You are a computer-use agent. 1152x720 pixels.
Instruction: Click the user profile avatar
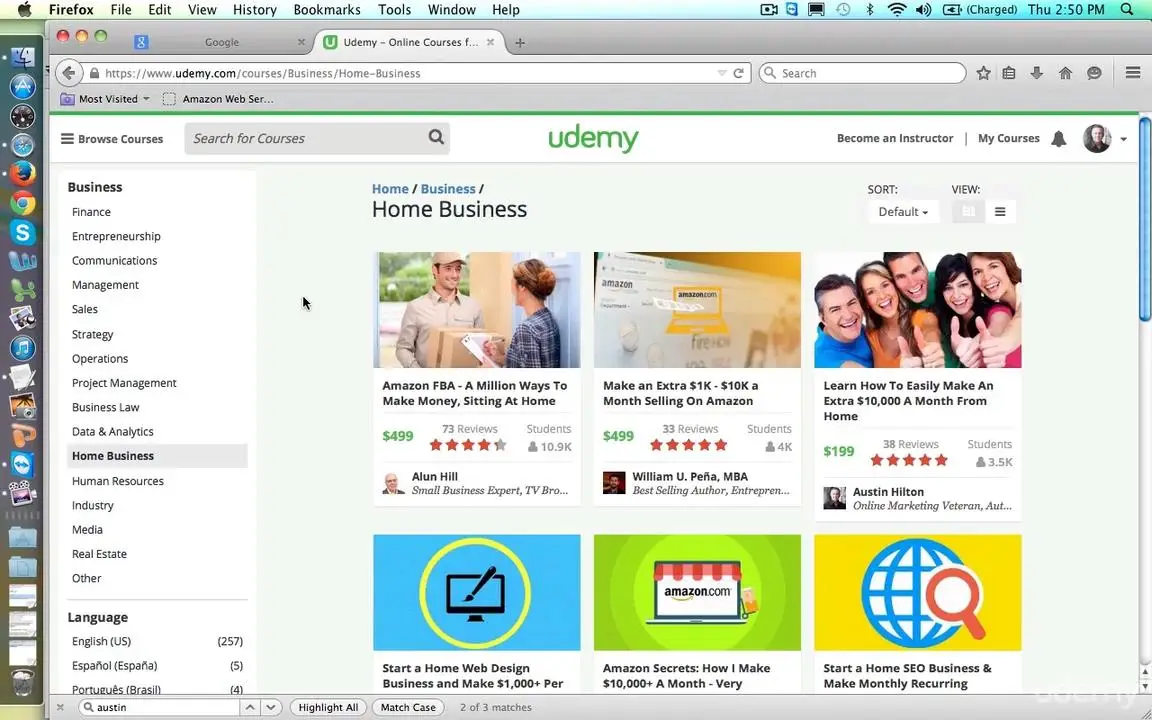[x=1097, y=138]
